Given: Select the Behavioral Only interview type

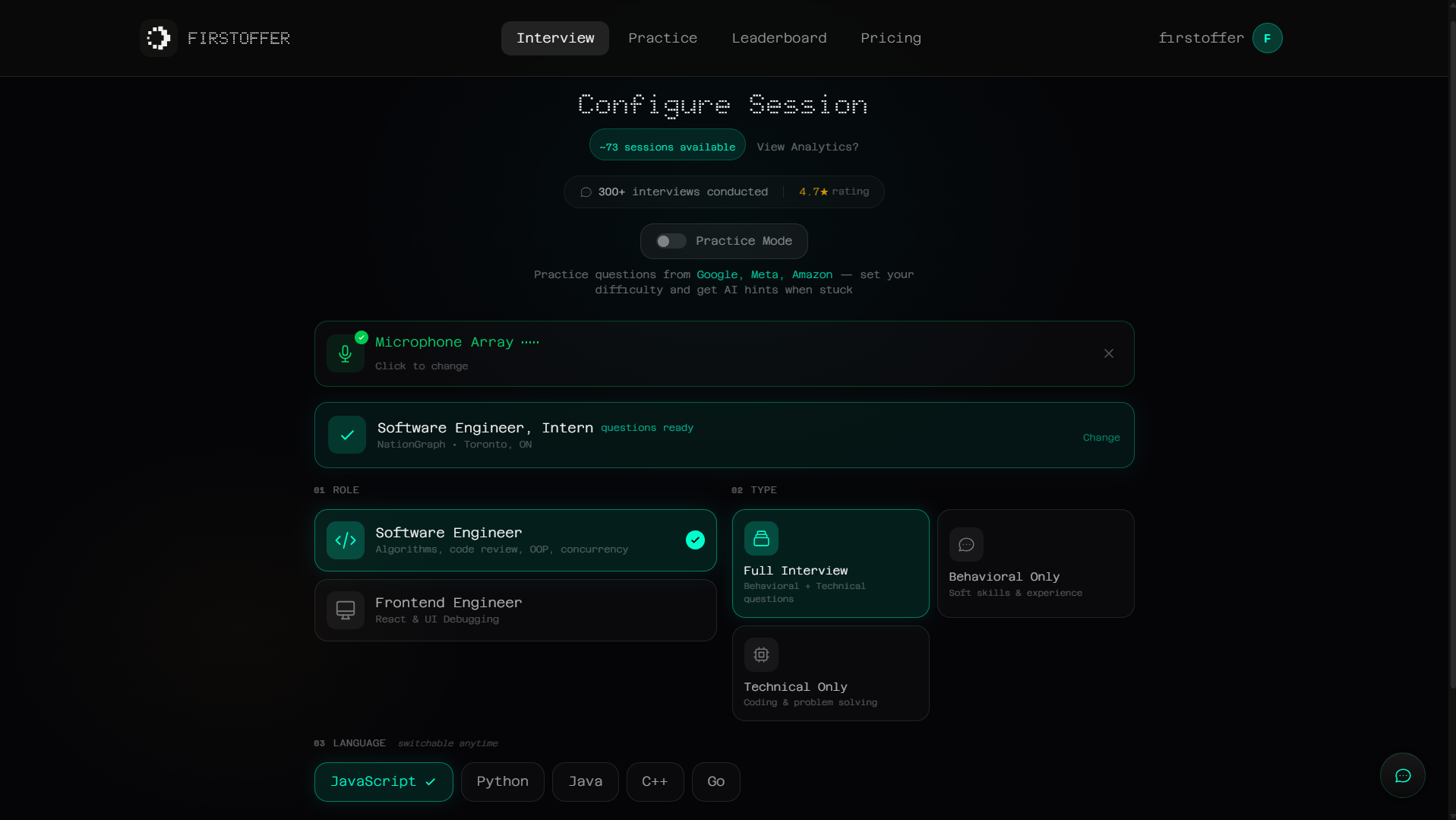Looking at the screenshot, I should point(1035,563).
